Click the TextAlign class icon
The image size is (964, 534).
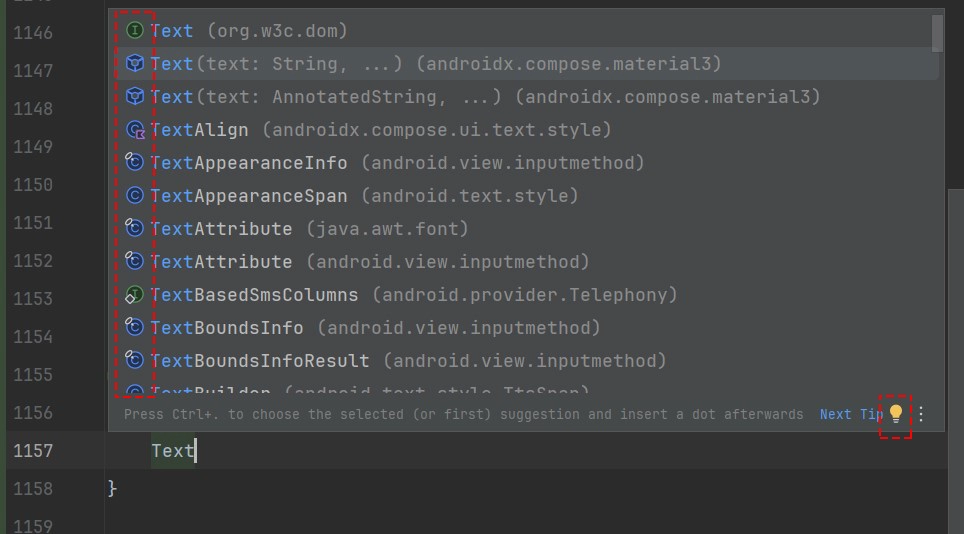coord(135,130)
